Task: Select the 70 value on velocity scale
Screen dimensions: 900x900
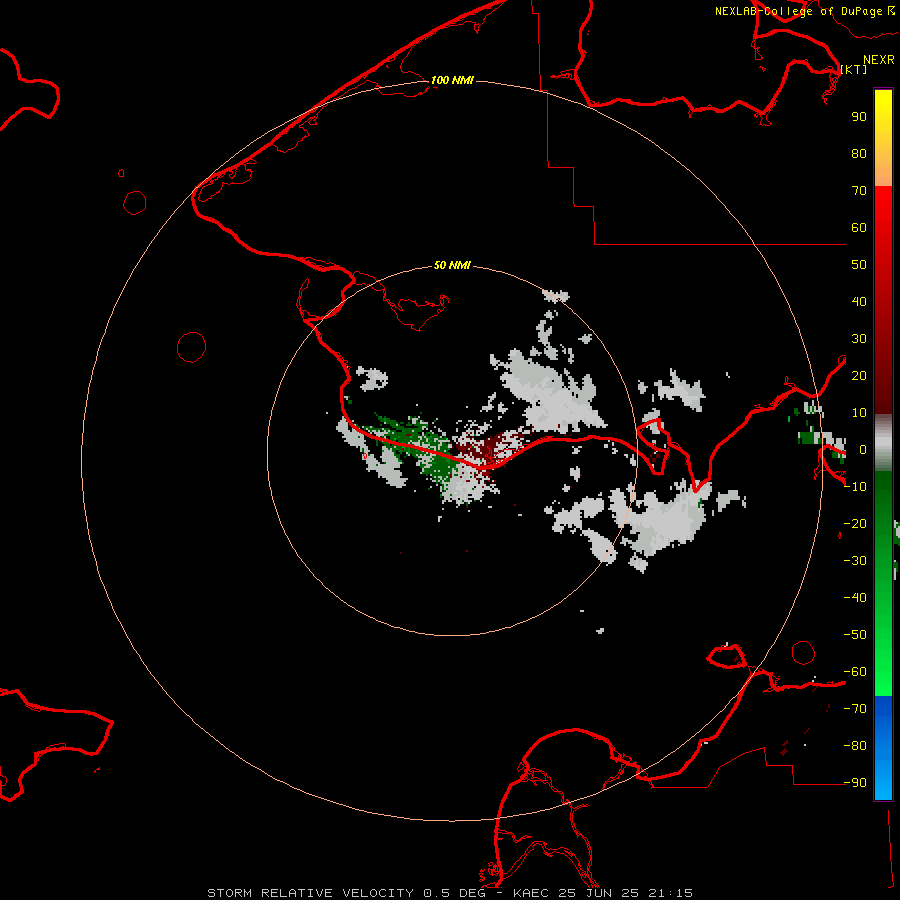Action: pos(859,191)
